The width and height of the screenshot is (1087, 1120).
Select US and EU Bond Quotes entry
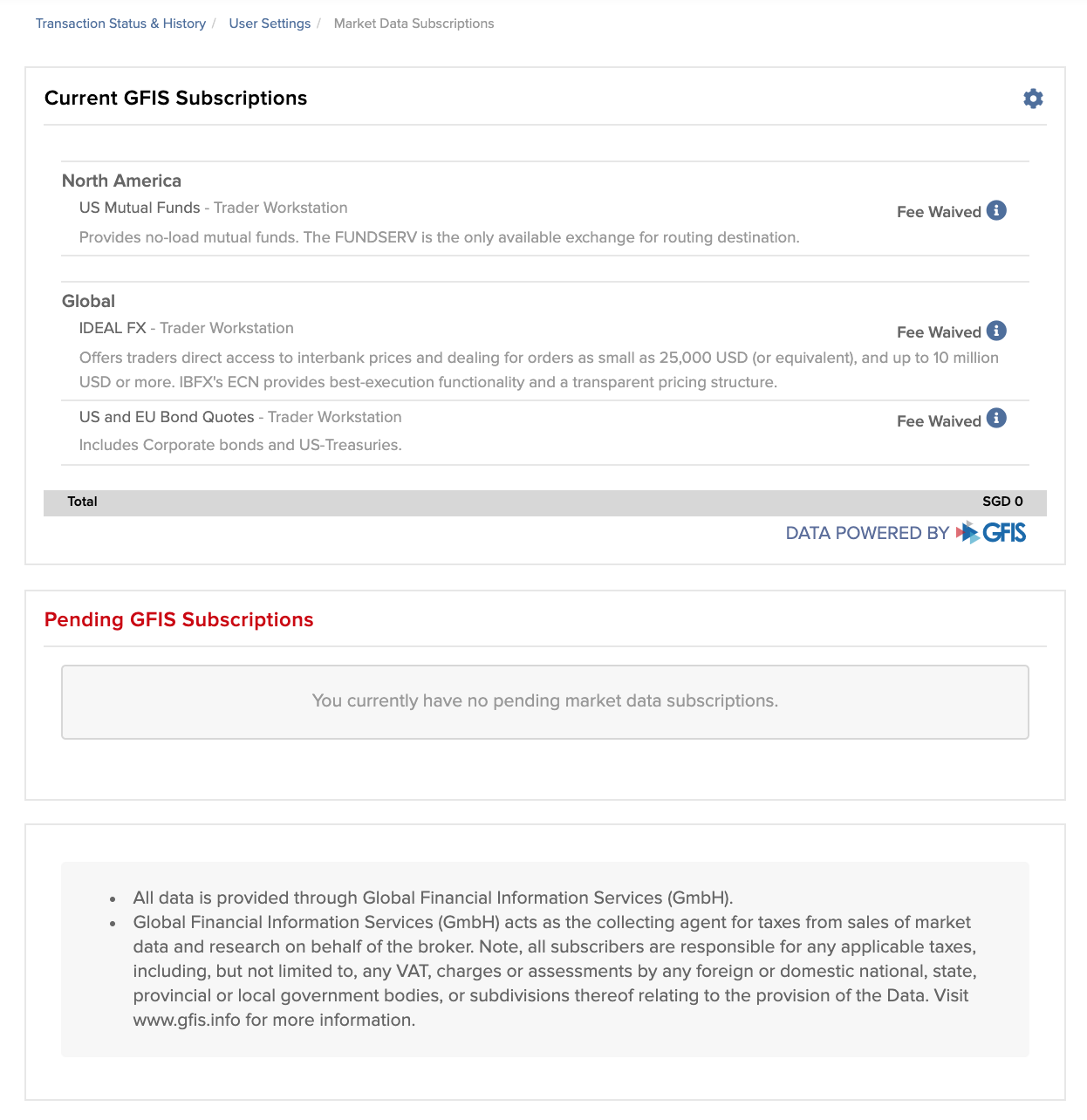click(x=167, y=417)
